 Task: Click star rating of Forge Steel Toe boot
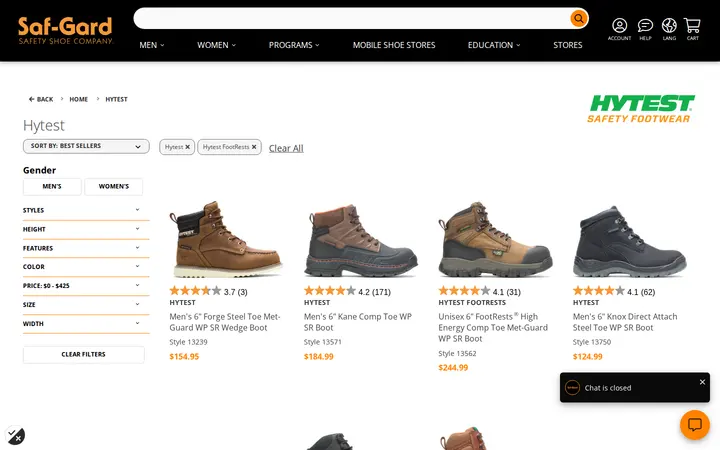pyautogui.click(x=195, y=291)
